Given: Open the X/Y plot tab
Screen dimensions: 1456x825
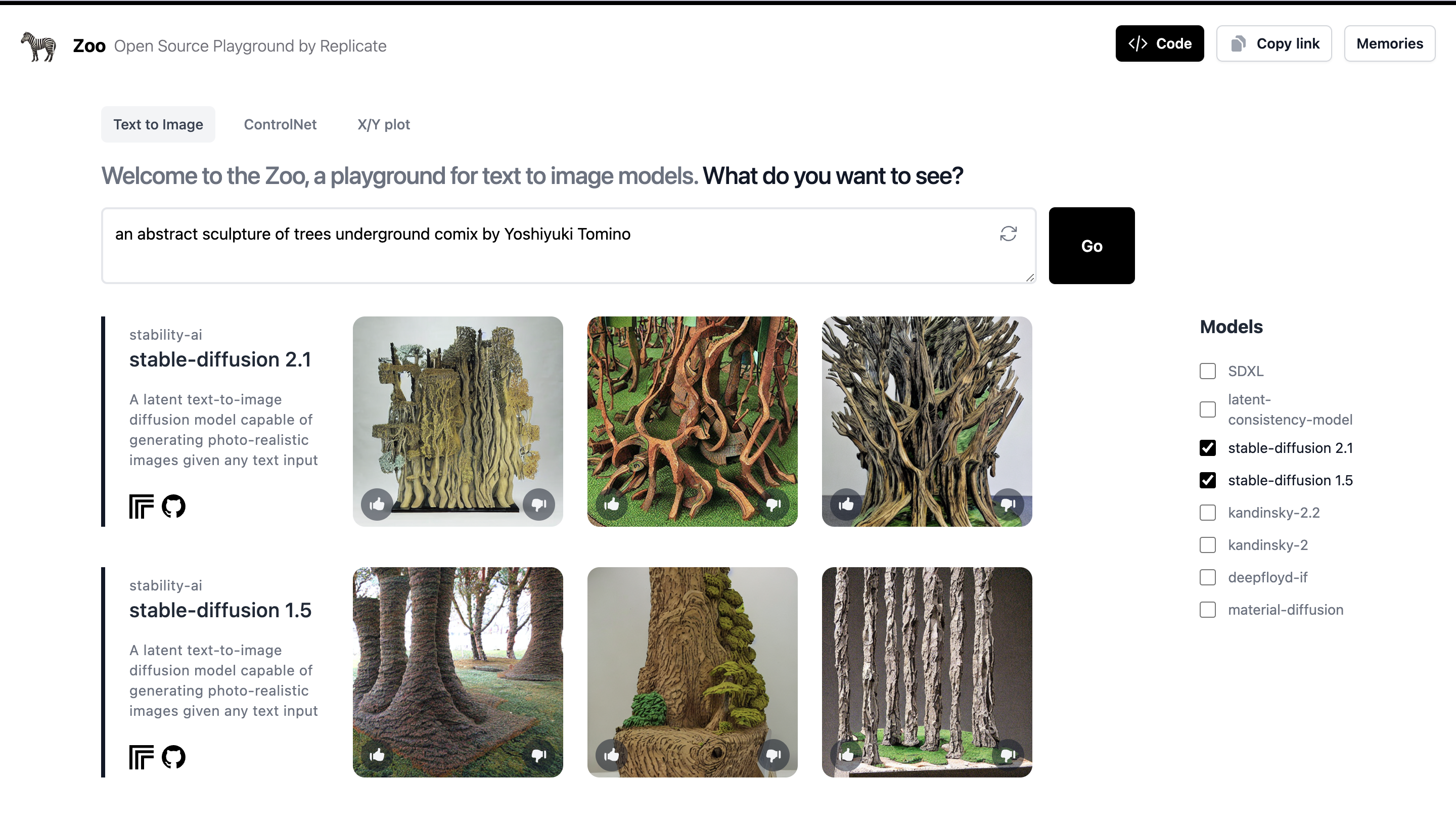Looking at the screenshot, I should pyautogui.click(x=384, y=124).
